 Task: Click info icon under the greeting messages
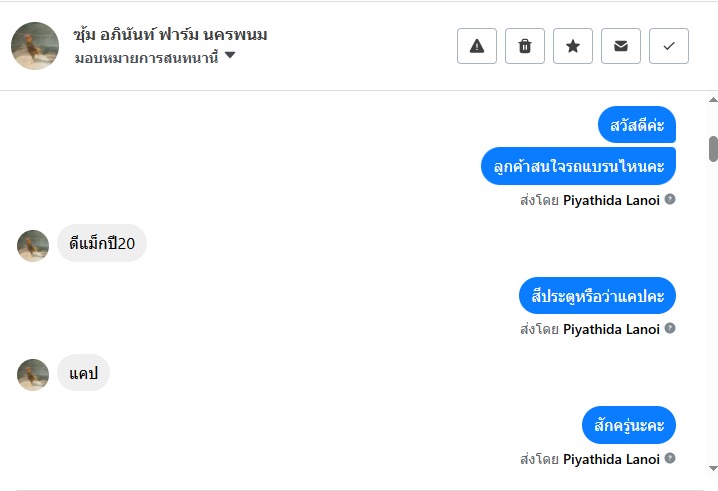point(670,199)
